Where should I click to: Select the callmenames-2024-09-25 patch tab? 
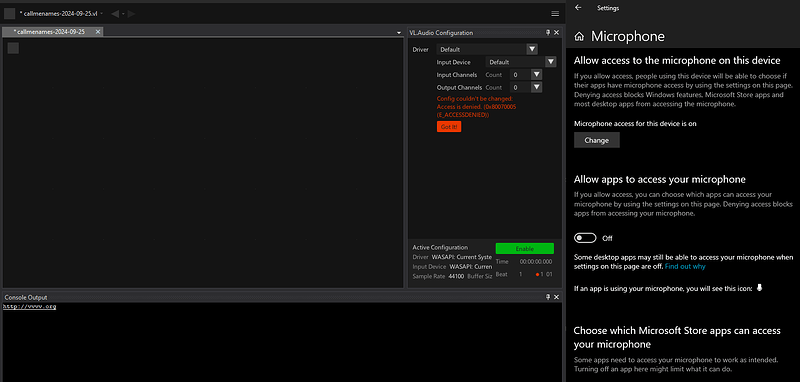click(x=53, y=32)
